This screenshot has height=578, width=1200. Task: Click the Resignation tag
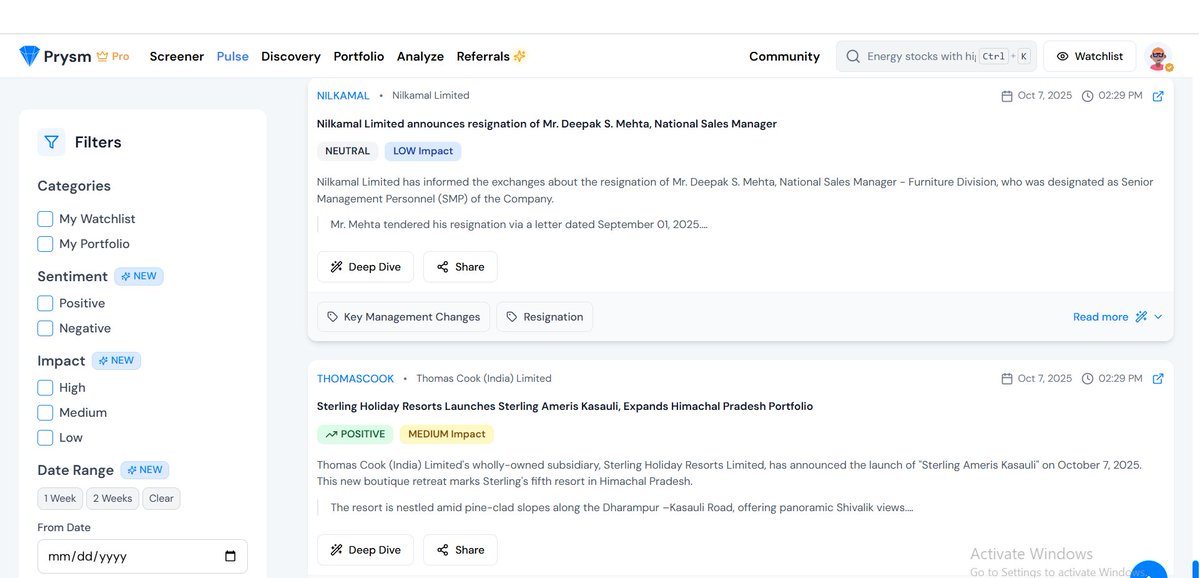pyautogui.click(x=545, y=317)
